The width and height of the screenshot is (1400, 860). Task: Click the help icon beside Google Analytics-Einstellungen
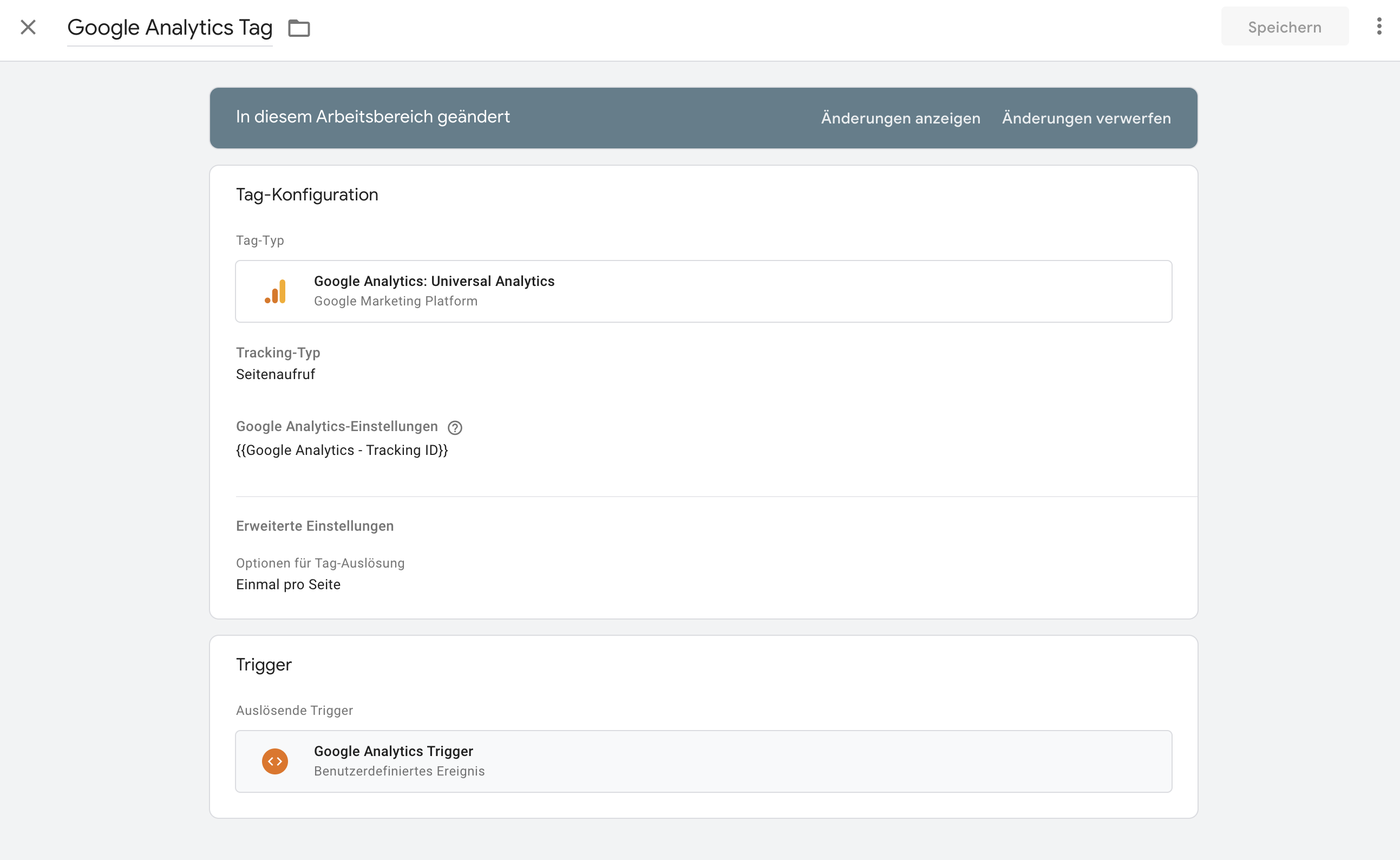click(x=455, y=427)
